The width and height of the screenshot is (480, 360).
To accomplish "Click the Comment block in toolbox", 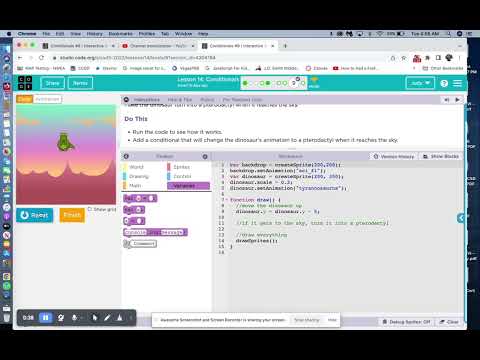I will click(140, 244).
